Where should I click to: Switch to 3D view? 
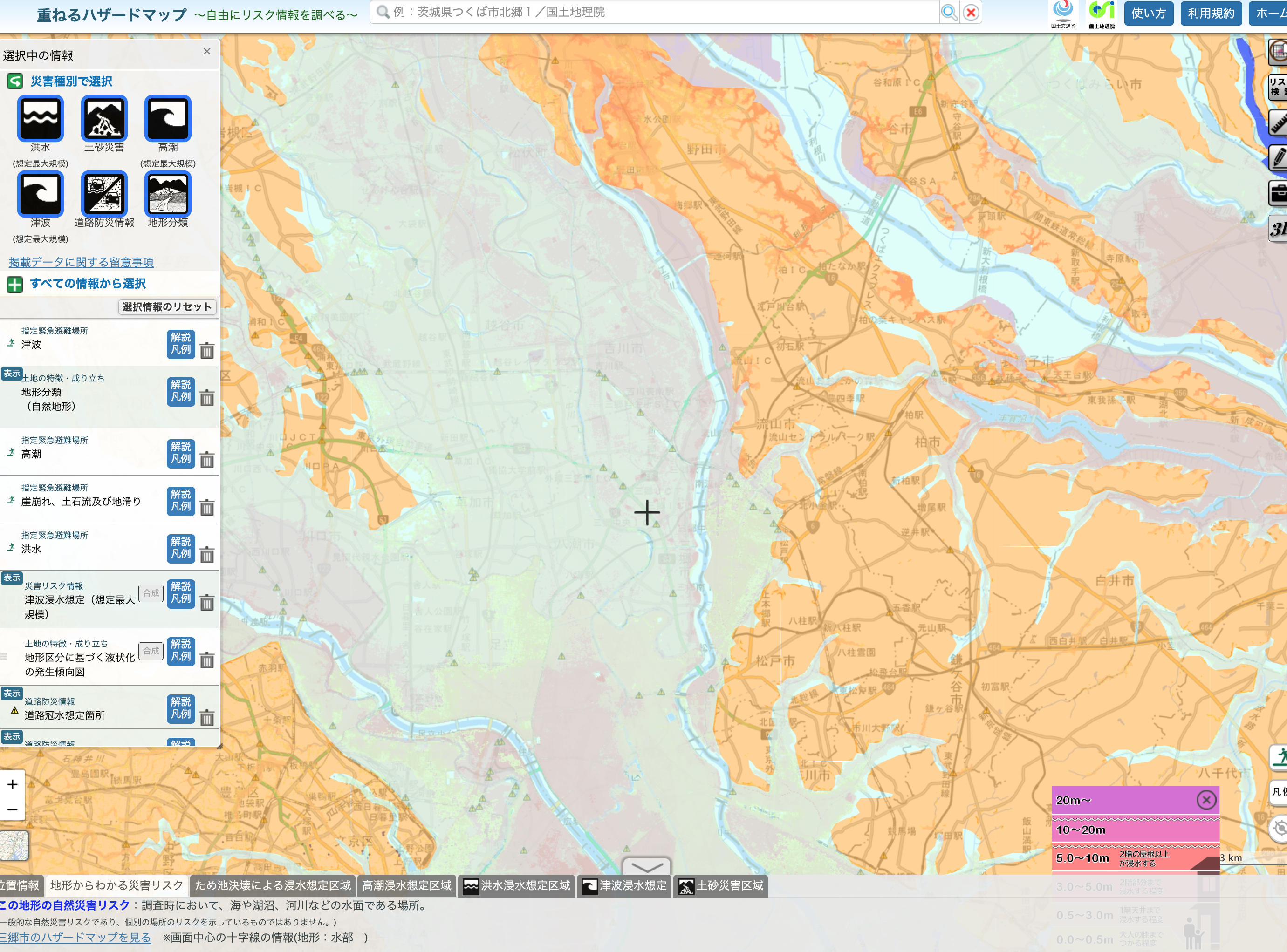pyautogui.click(x=1278, y=229)
